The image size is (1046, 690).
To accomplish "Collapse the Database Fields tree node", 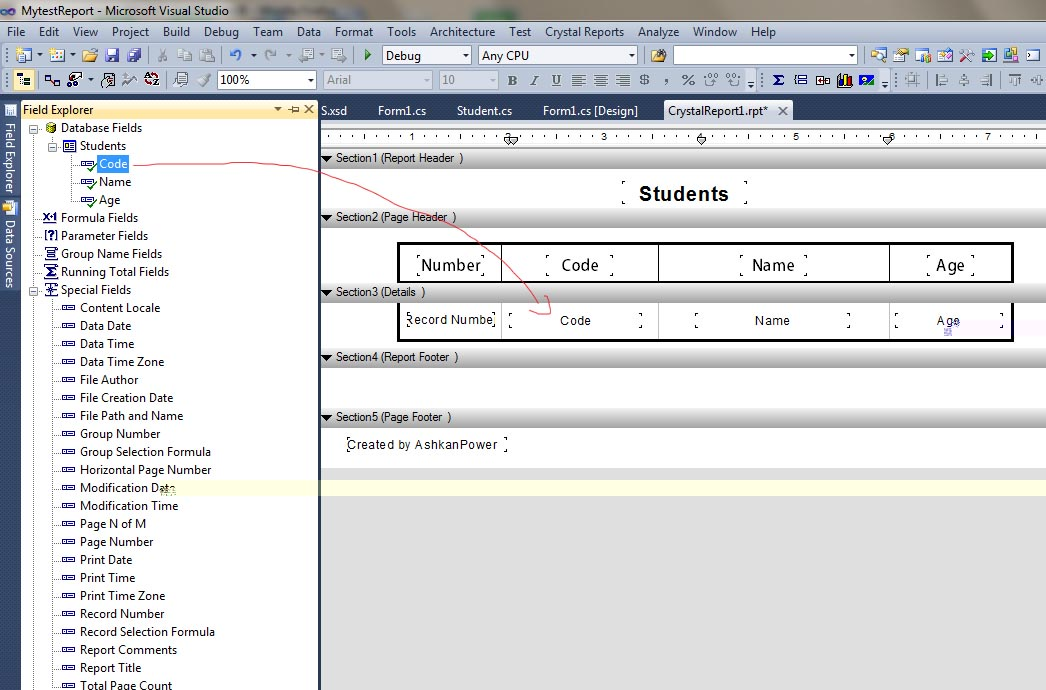I will point(33,128).
